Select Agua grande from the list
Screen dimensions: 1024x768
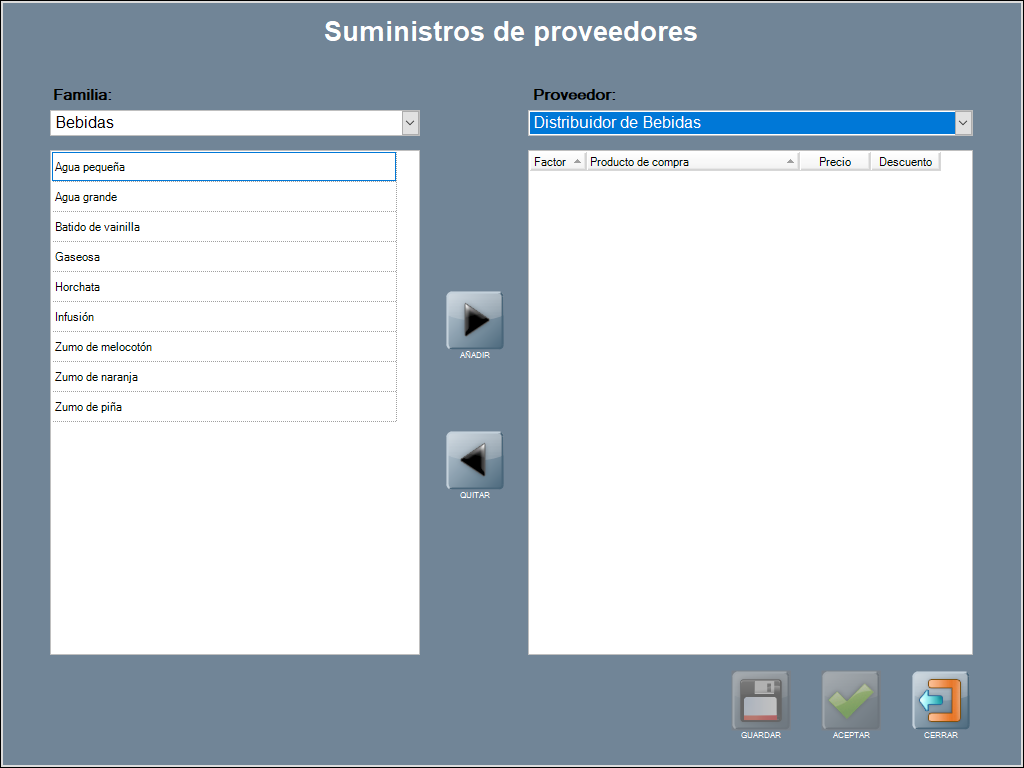(x=224, y=197)
